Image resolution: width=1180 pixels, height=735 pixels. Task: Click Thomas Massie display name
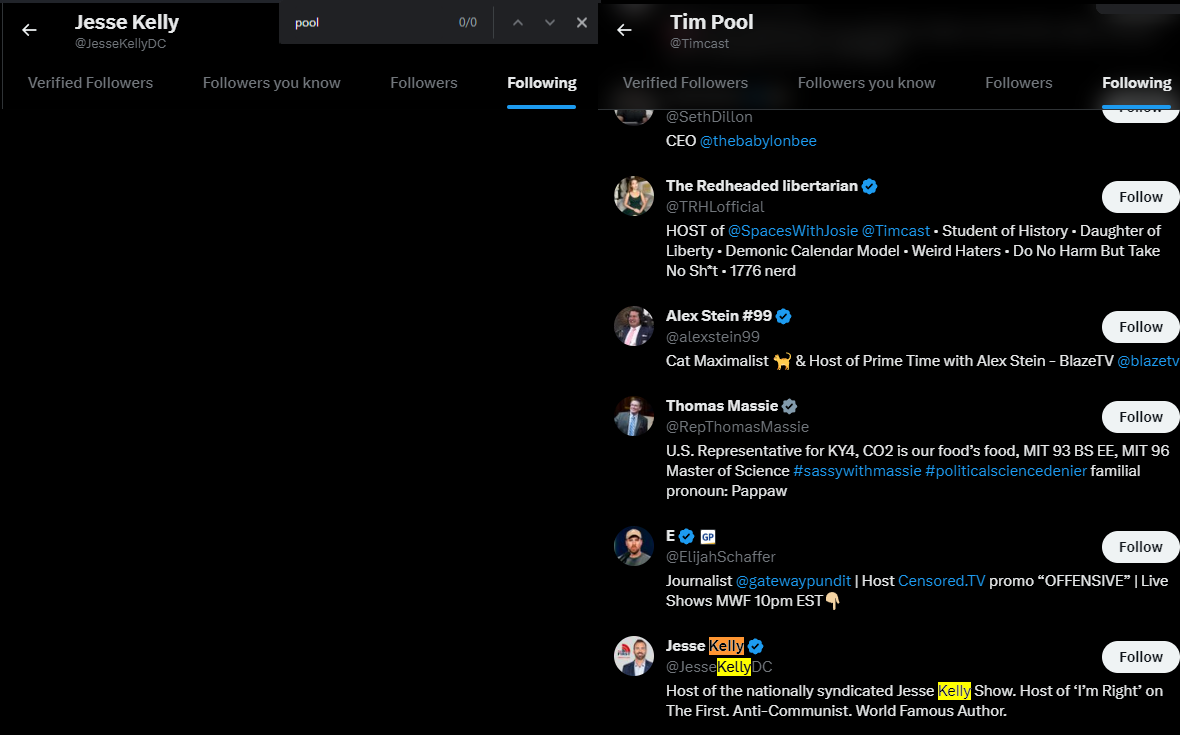[x=722, y=406]
